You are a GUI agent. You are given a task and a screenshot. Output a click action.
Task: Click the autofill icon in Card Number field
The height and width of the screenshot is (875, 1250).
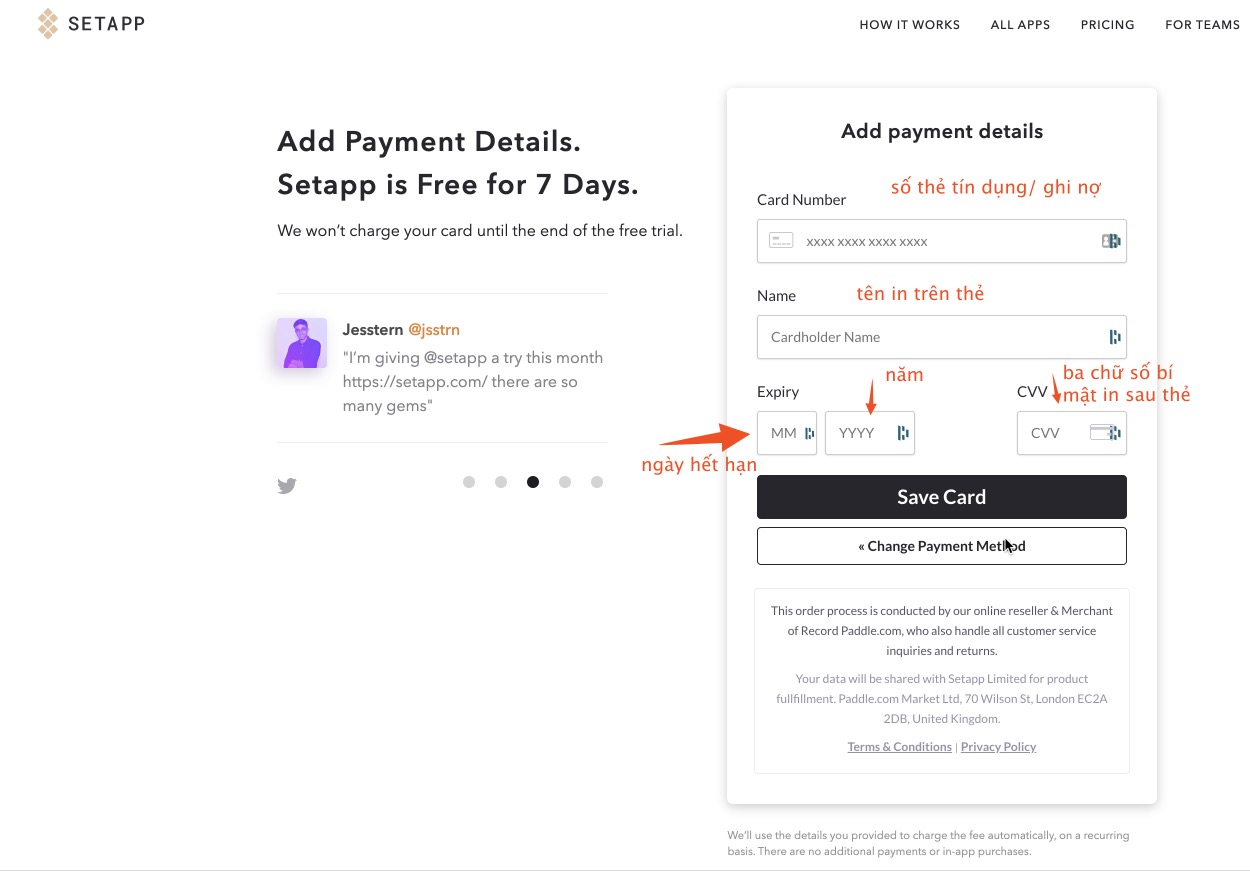(1110, 241)
